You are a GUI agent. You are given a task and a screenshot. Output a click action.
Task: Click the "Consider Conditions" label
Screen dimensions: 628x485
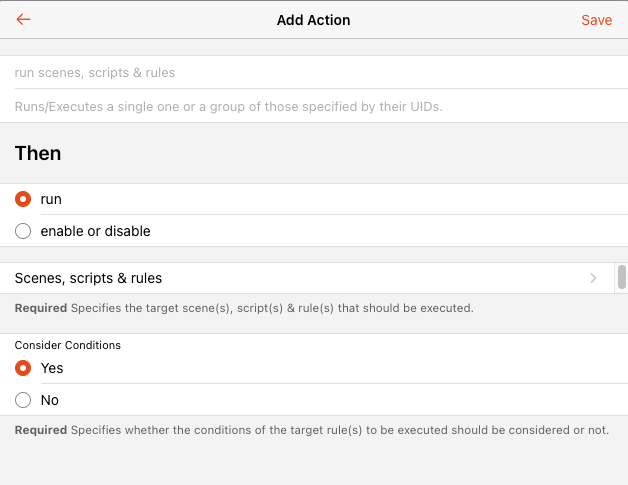[67, 345]
